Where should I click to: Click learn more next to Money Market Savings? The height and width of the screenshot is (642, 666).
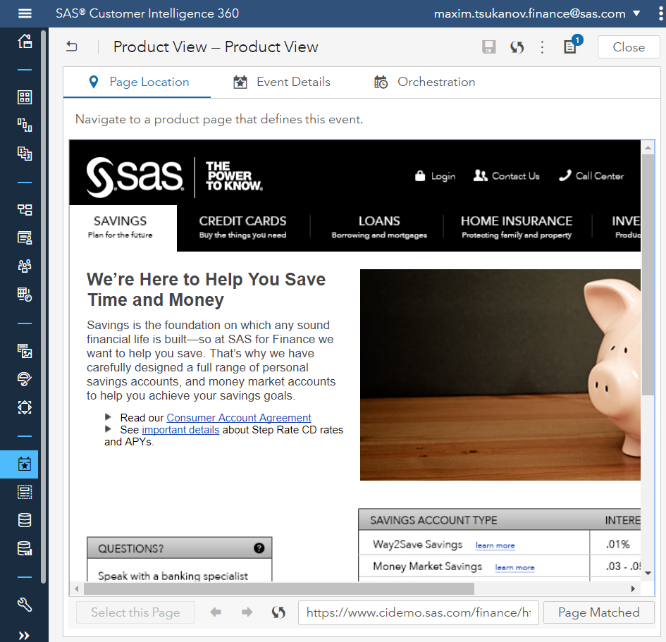[515, 568]
